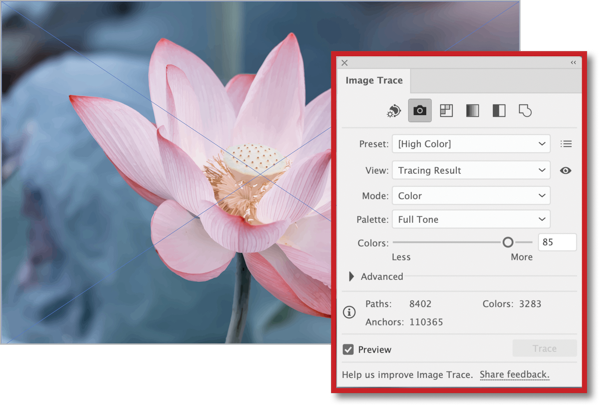Select the Auto-Color preset icon

click(394, 111)
